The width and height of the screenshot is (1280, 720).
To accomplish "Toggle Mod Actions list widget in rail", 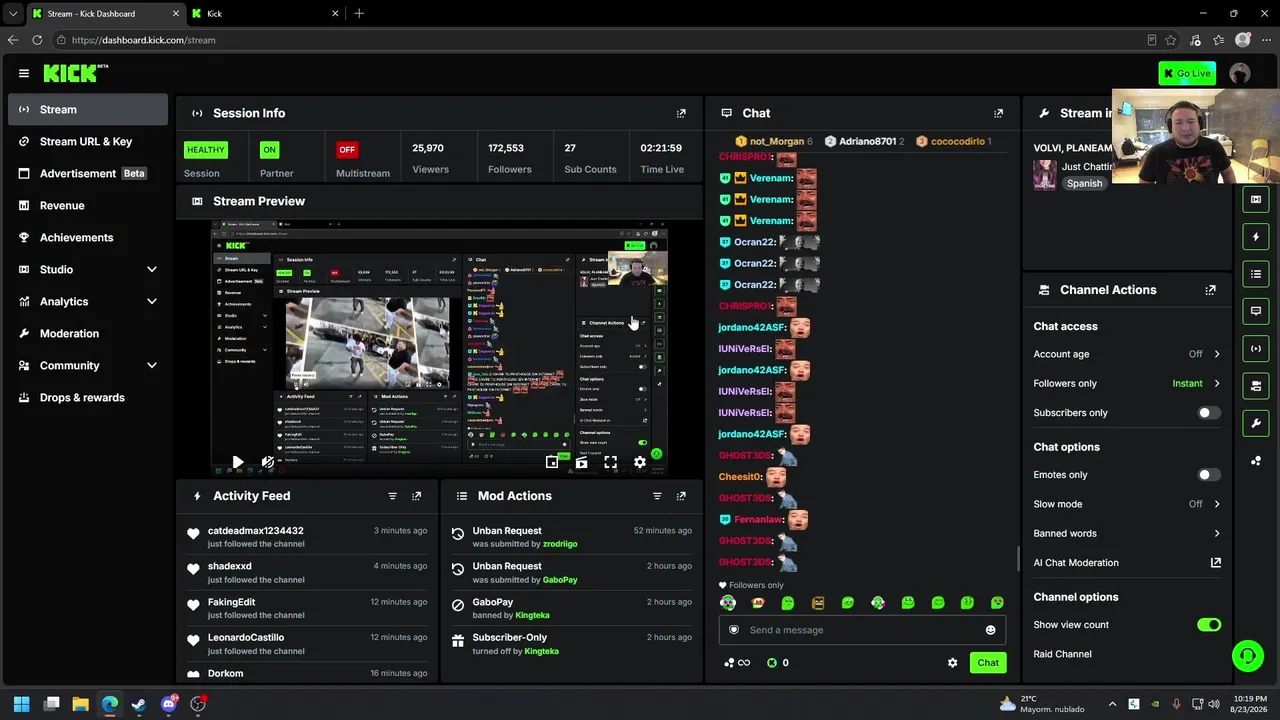I will click(1256, 274).
